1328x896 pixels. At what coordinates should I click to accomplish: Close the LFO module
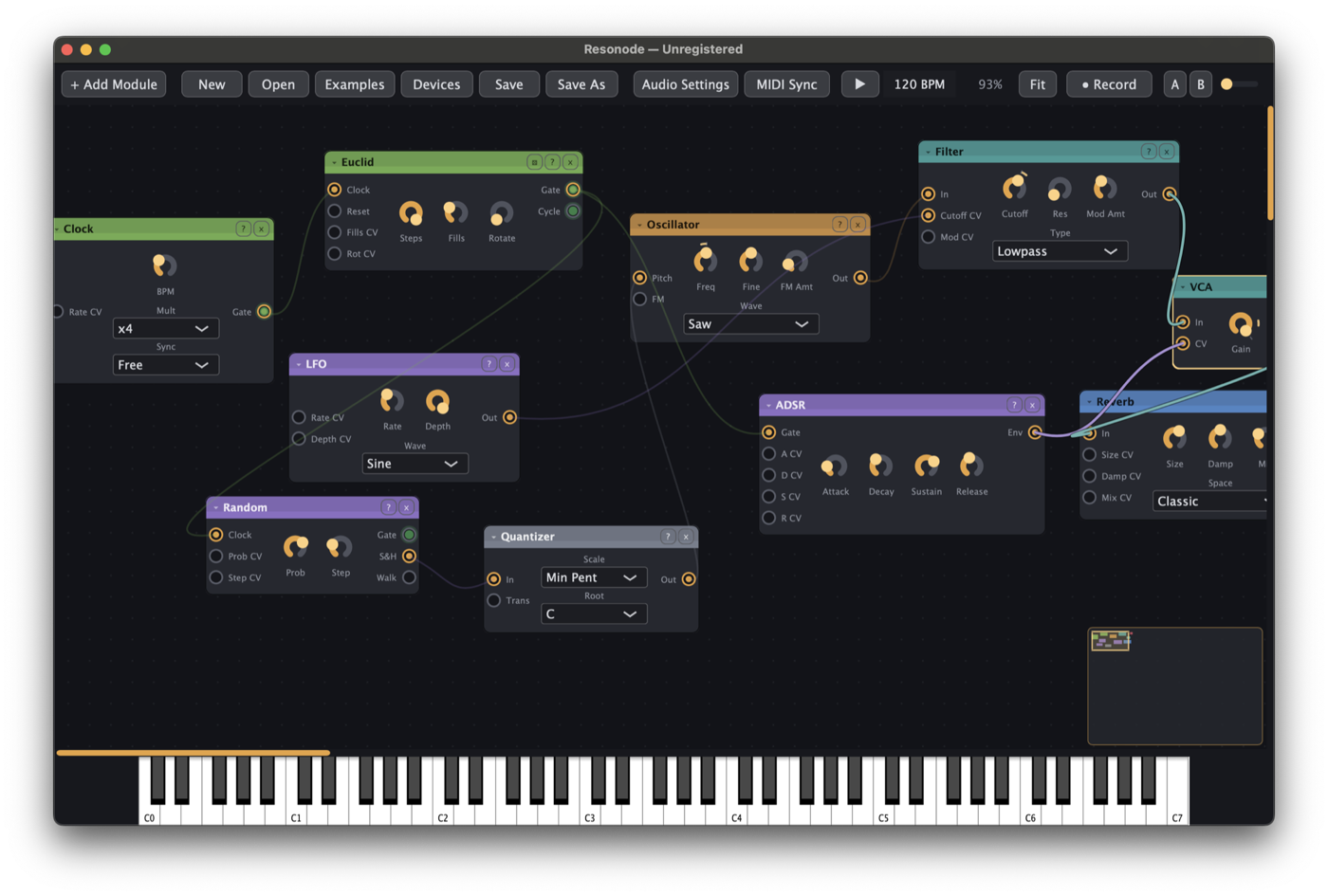(507, 364)
